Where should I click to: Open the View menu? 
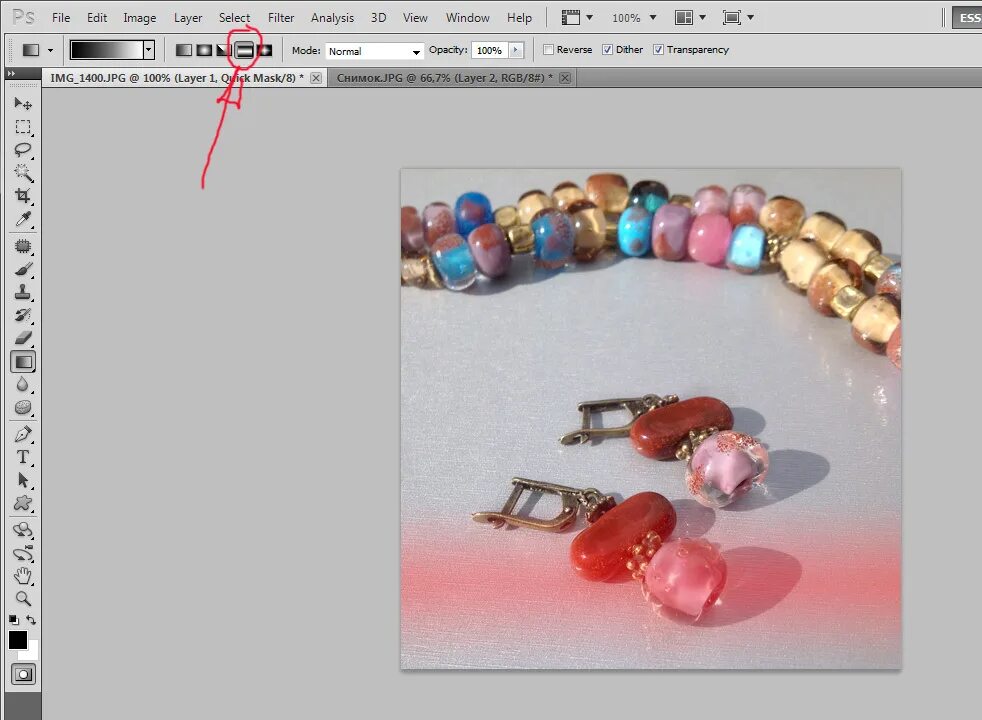click(415, 18)
